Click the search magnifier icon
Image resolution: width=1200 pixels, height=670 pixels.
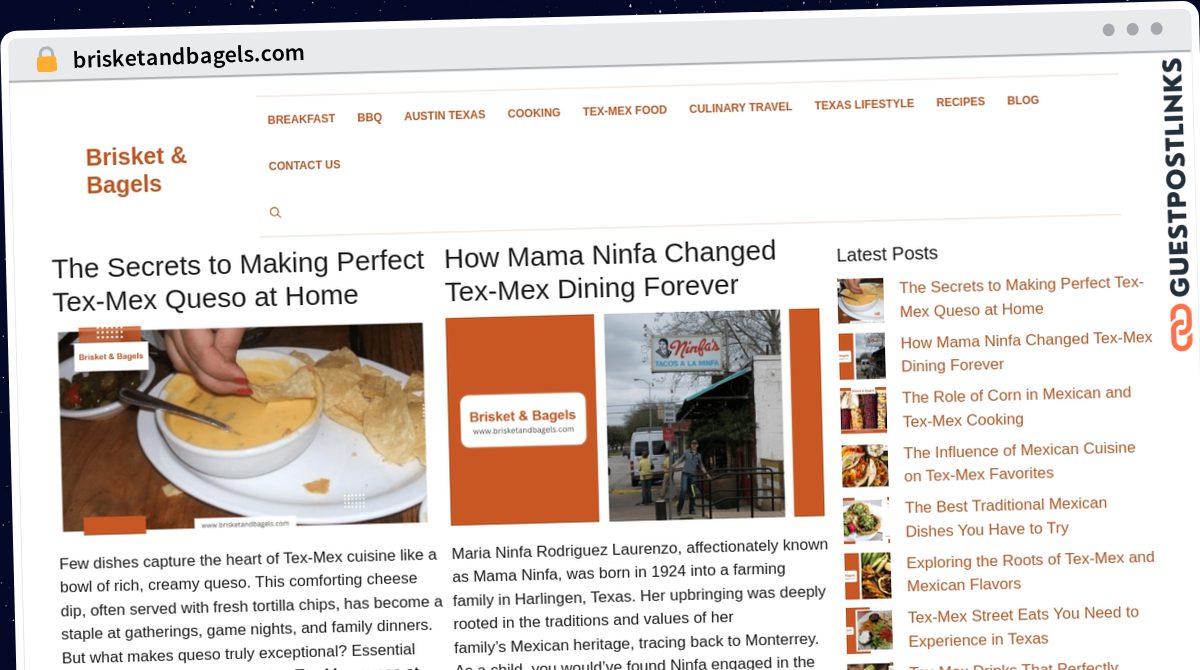[275, 213]
